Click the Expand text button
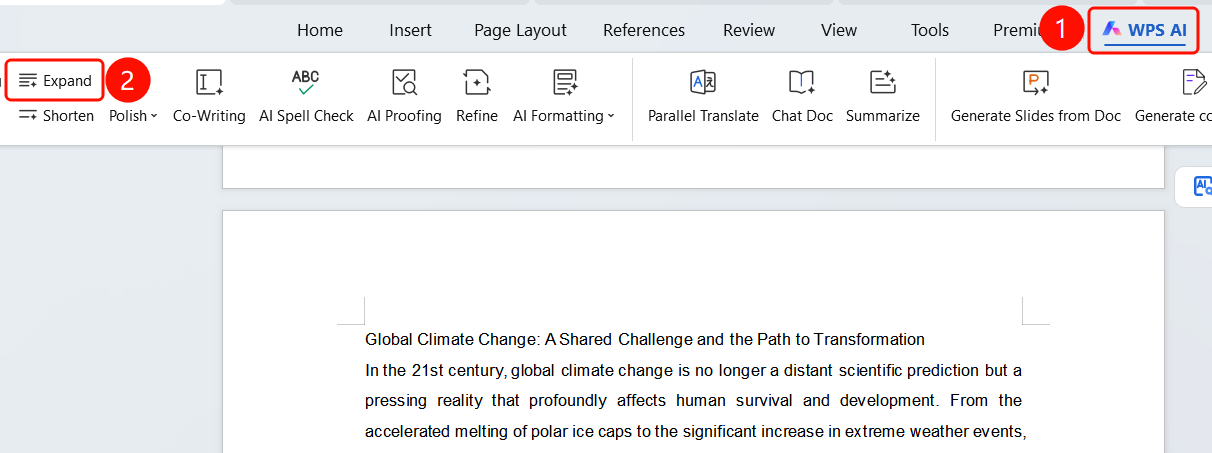 pyautogui.click(x=55, y=80)
